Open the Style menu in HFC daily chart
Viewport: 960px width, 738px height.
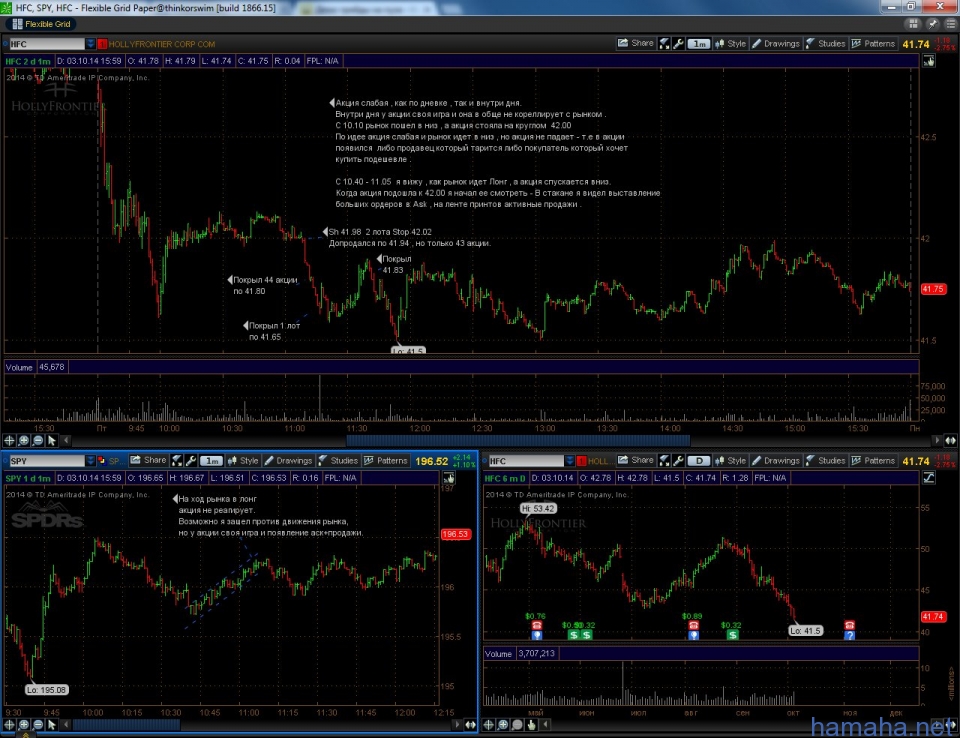(730, 461)
